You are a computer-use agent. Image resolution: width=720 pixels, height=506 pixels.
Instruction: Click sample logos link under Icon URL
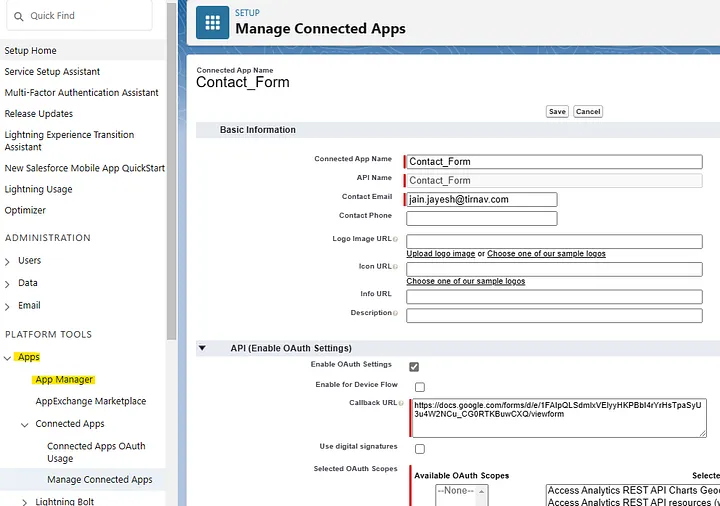point(465,281)
